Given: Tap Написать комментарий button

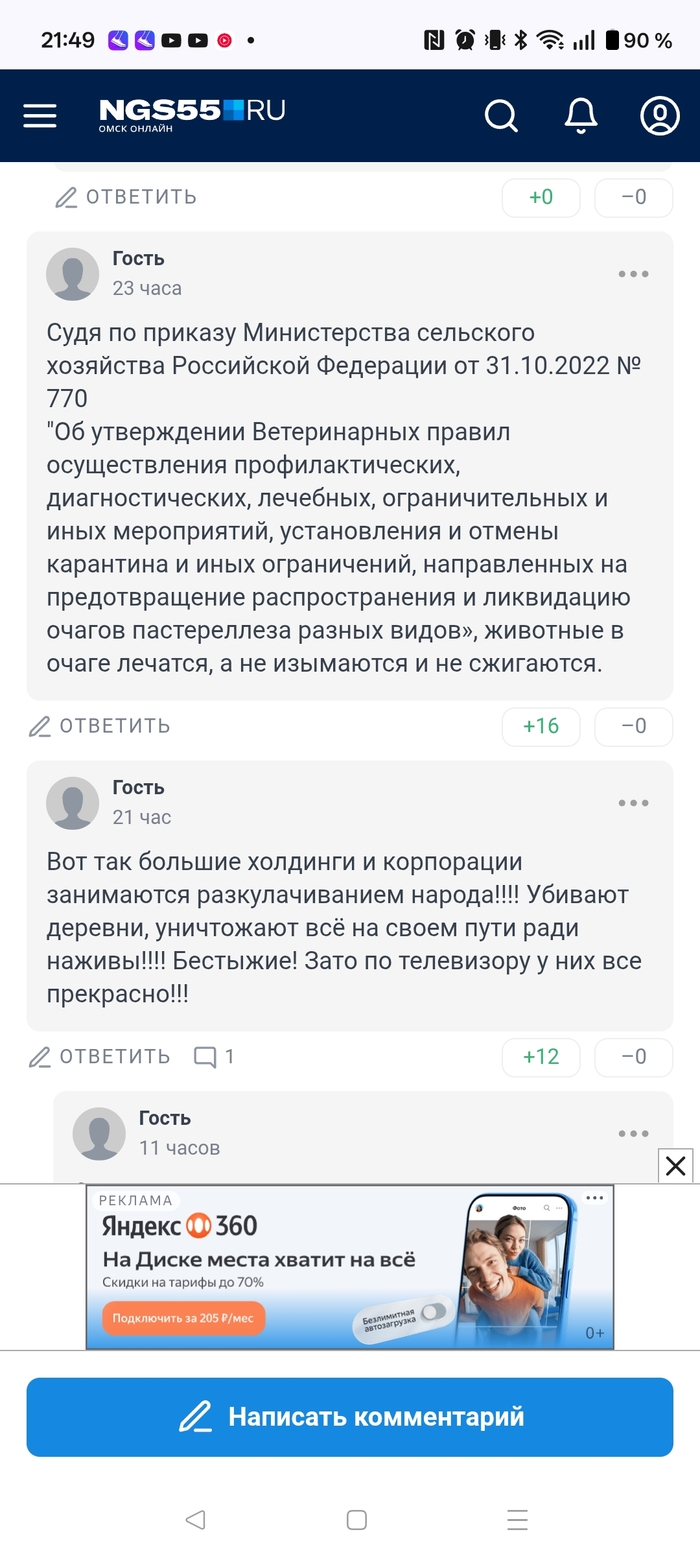Looking at the screenshot, I should pos(350,1417).
